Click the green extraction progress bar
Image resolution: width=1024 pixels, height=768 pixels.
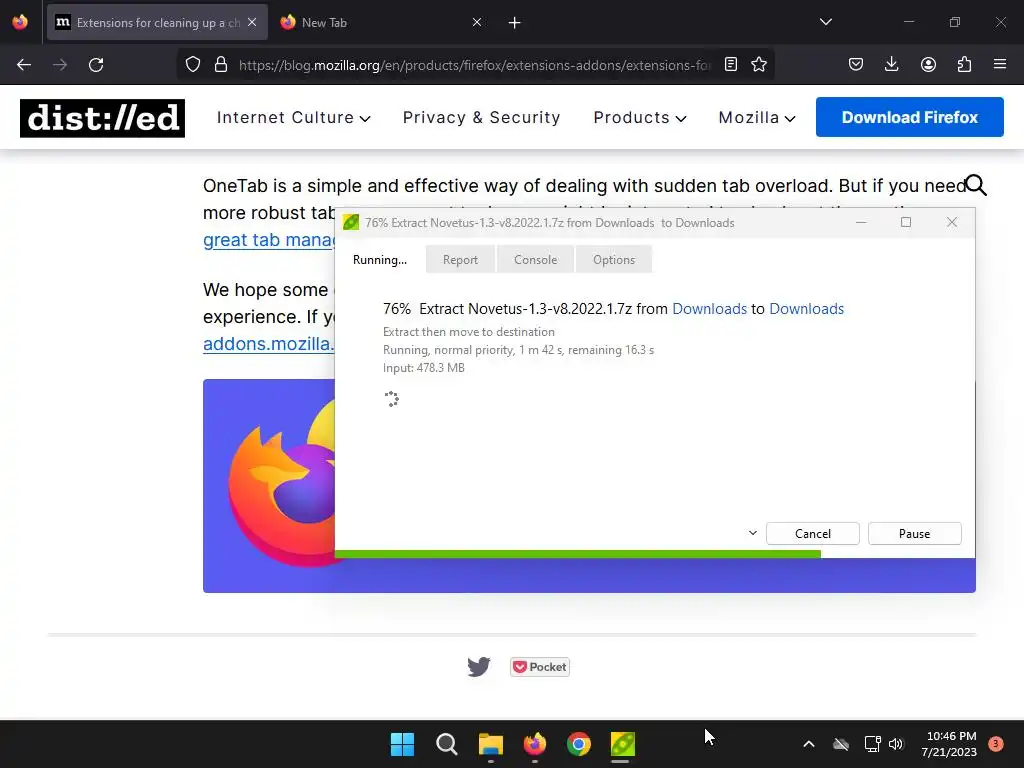[x=578, y=554]
